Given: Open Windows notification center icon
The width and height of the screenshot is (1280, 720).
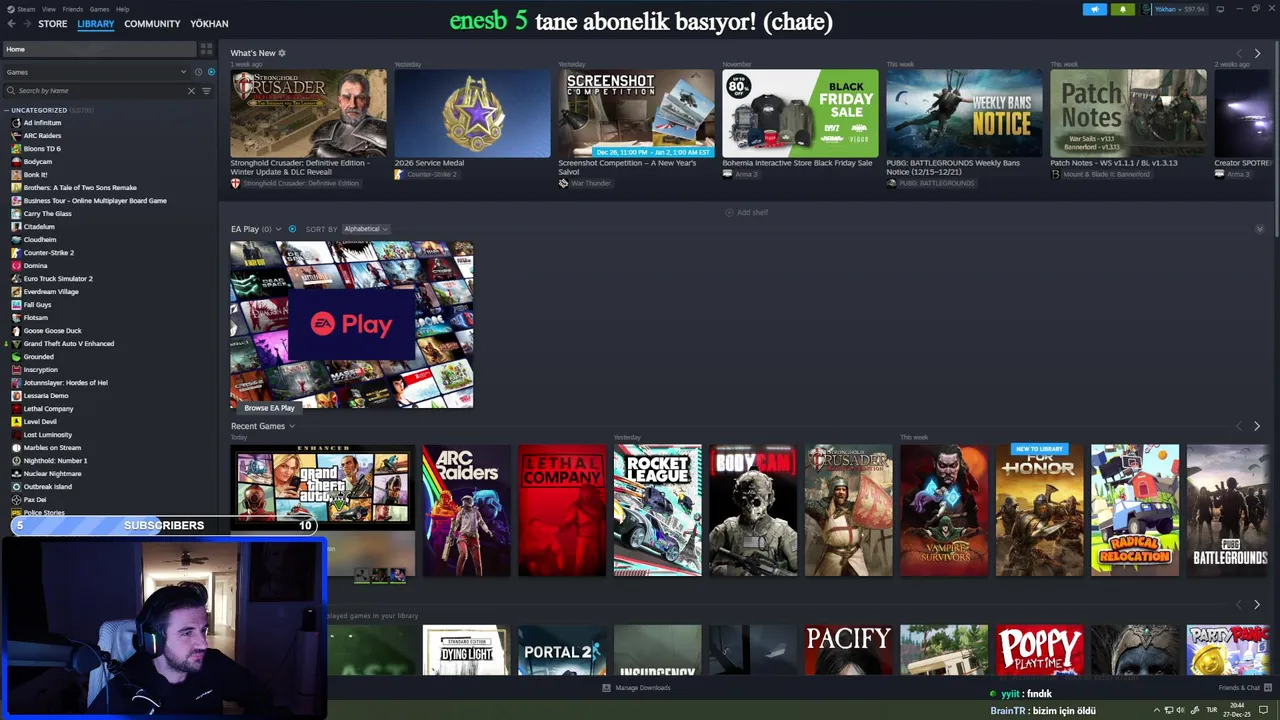Looking at the screenshot, I should pos(1263,710).
